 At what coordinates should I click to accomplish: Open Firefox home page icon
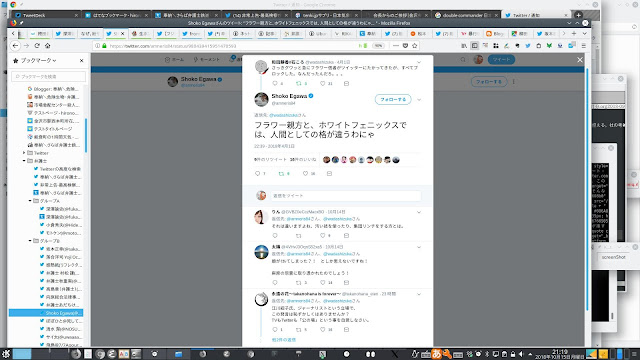point(47,46)
